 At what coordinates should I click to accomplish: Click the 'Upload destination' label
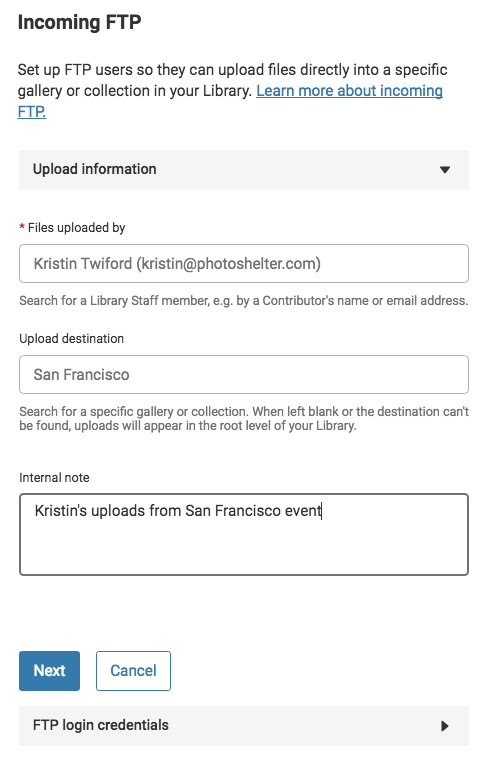72,338
